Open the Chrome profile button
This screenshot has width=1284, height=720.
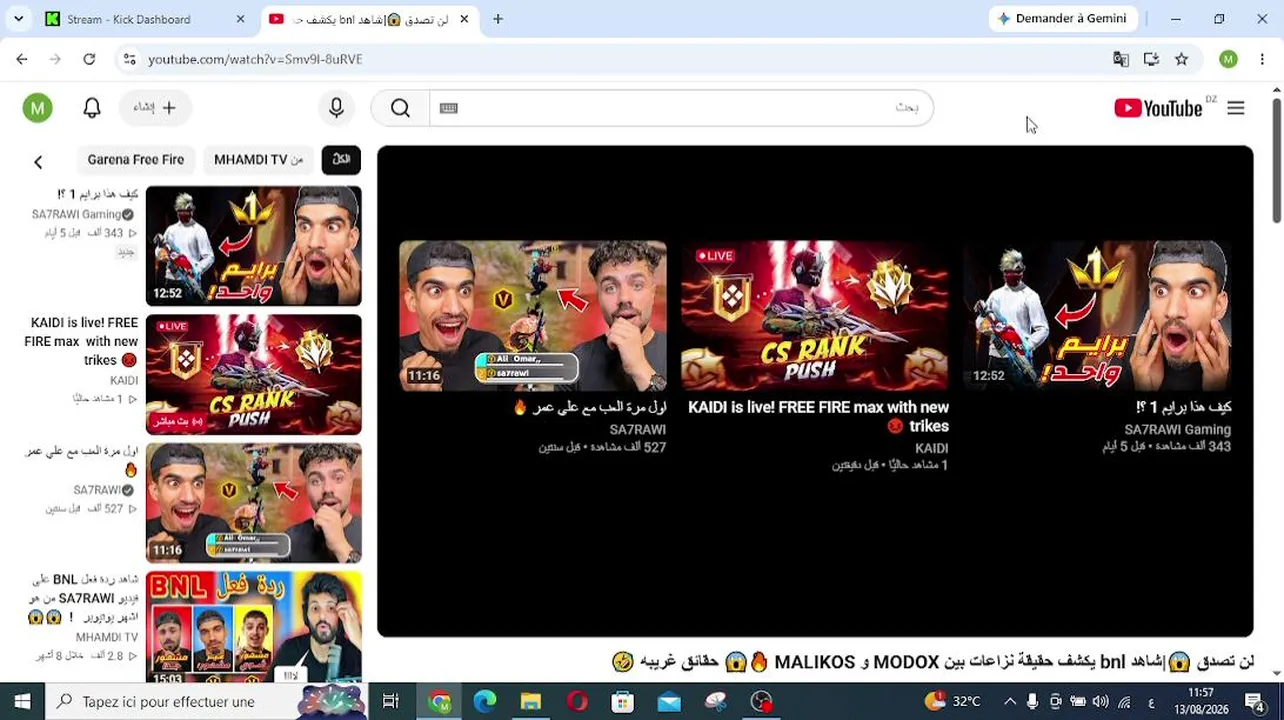(1229, 59)
